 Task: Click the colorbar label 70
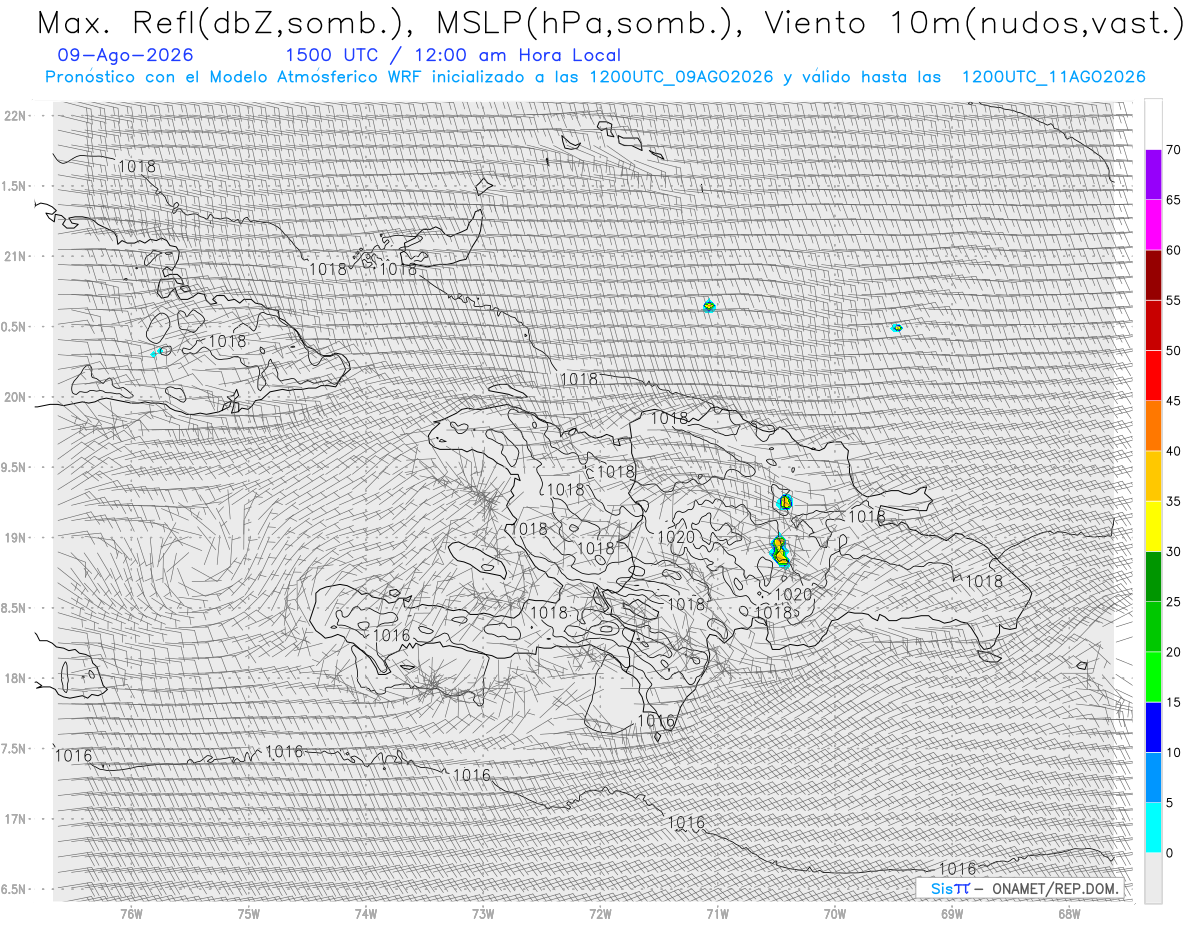tap(1173, 150)
